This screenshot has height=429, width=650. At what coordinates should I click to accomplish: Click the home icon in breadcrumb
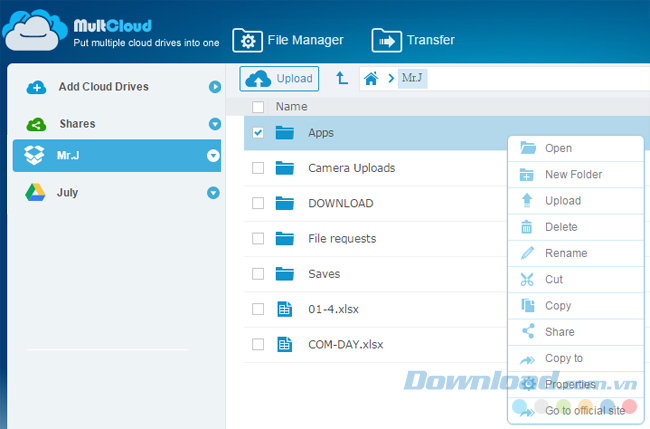(371, 77)
